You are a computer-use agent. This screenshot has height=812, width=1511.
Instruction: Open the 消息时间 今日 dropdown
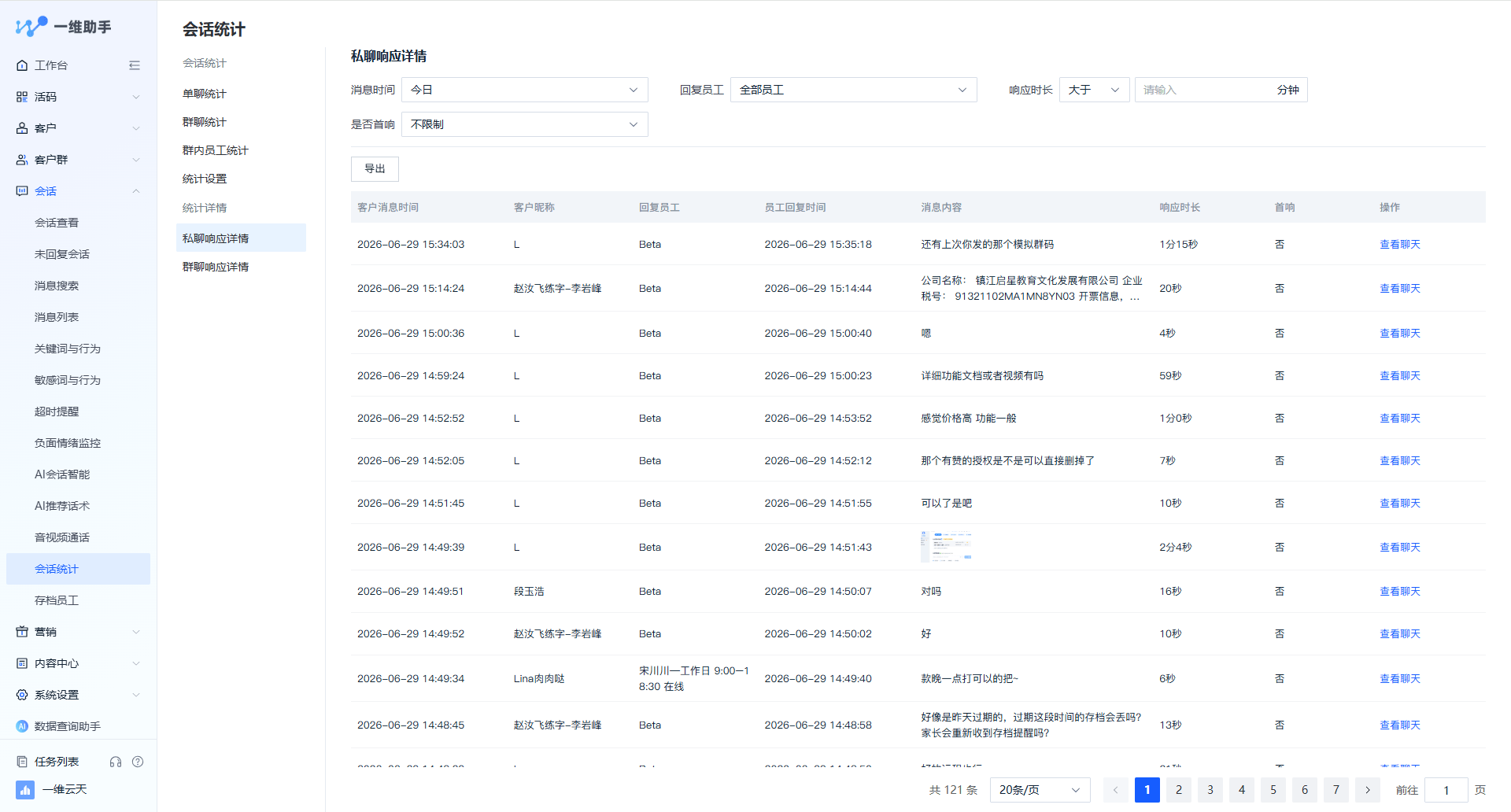525,90
